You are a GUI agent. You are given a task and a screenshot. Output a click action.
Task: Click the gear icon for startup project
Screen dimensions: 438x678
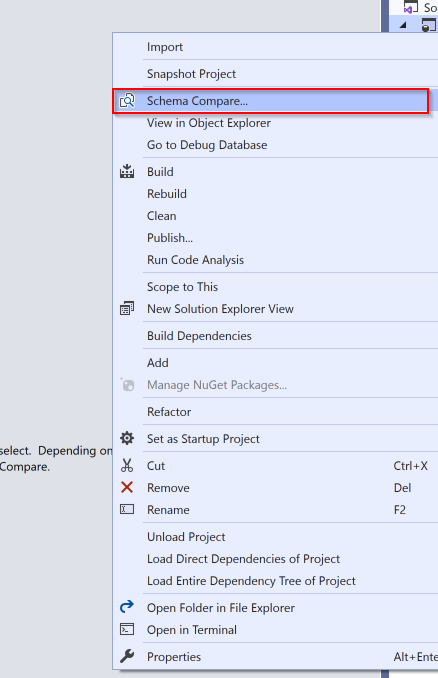pyautogui.click(x=127, y=438)
